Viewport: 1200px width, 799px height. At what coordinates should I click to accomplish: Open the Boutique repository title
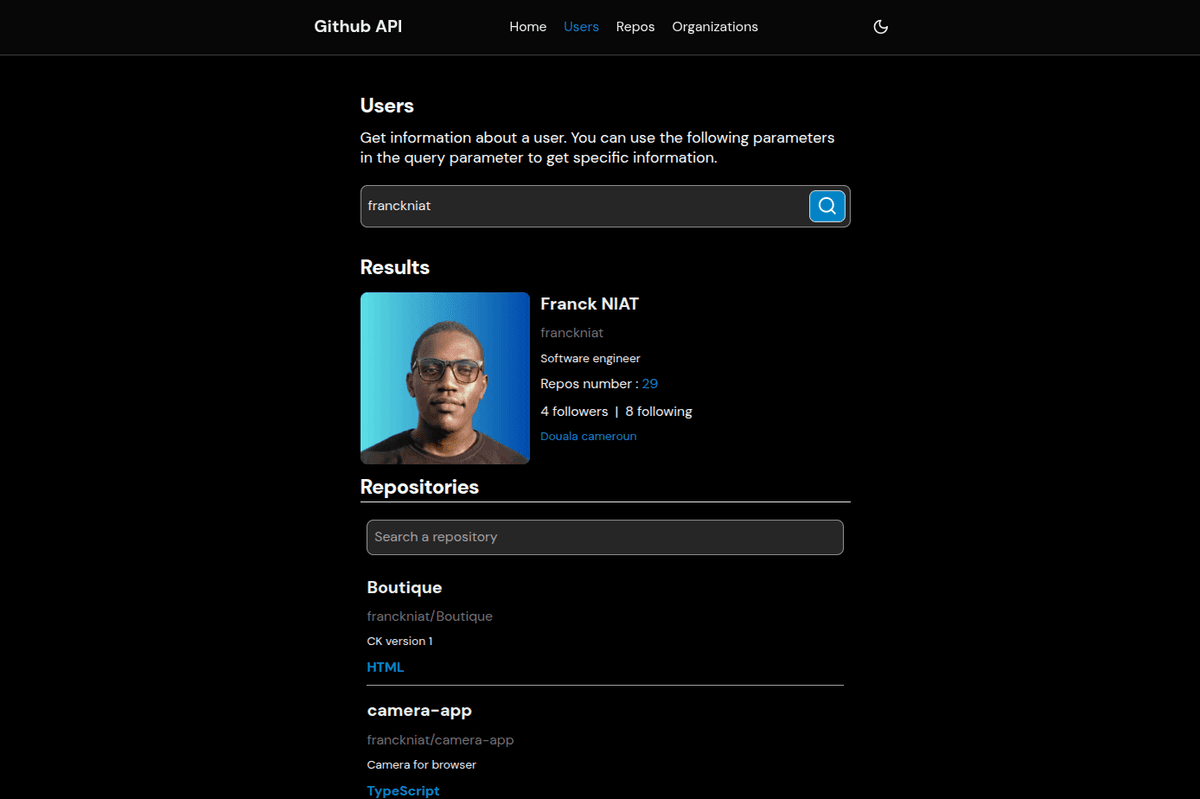tap(404, 588)
